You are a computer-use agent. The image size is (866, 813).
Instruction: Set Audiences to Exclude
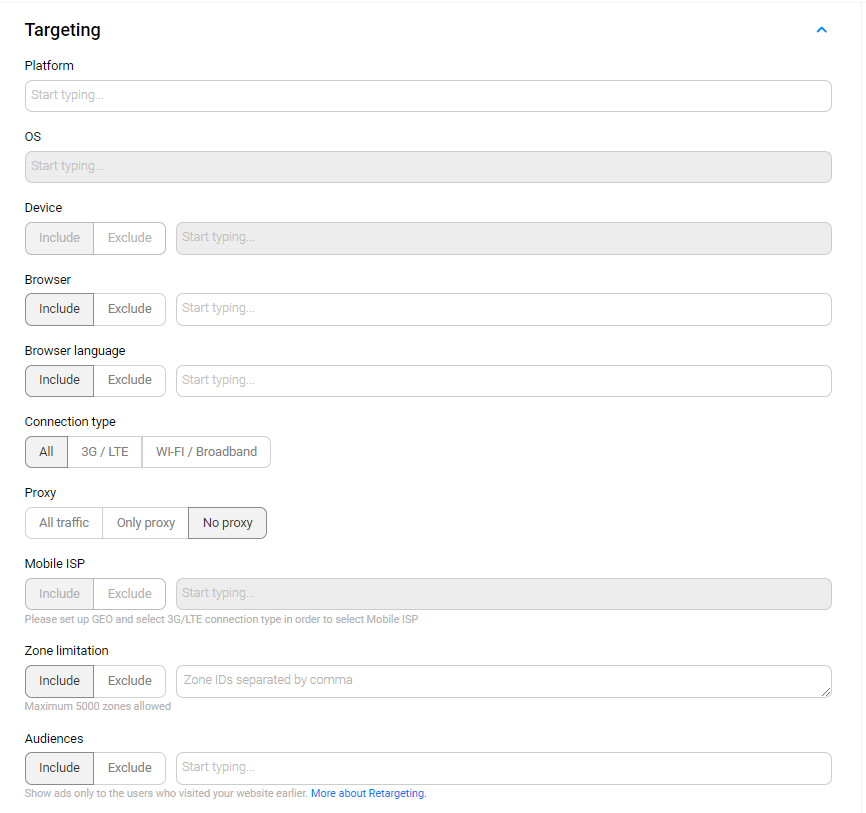pos(130,768)
